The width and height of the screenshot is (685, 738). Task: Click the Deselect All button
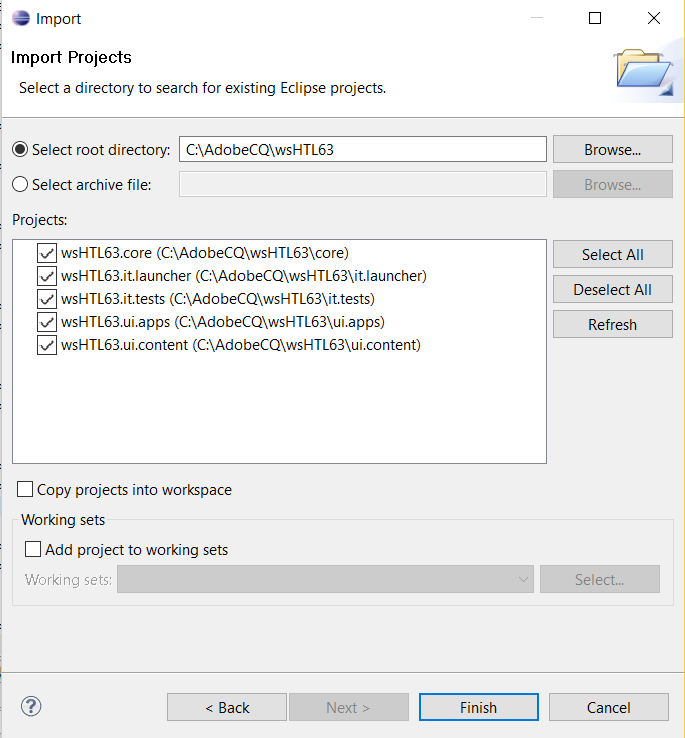(x=612, y=289)
